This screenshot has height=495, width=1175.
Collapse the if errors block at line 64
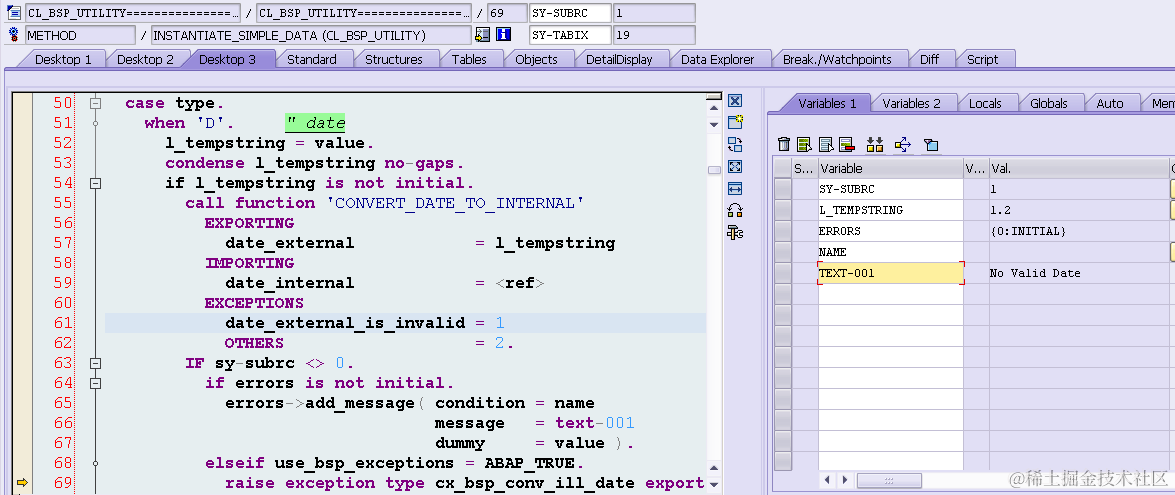95,383
